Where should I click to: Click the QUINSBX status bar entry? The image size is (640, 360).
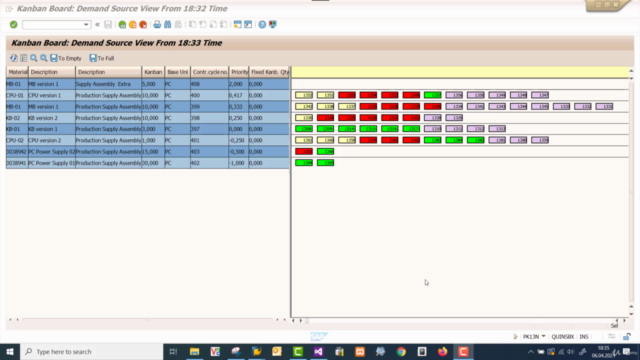pos(562,337)
